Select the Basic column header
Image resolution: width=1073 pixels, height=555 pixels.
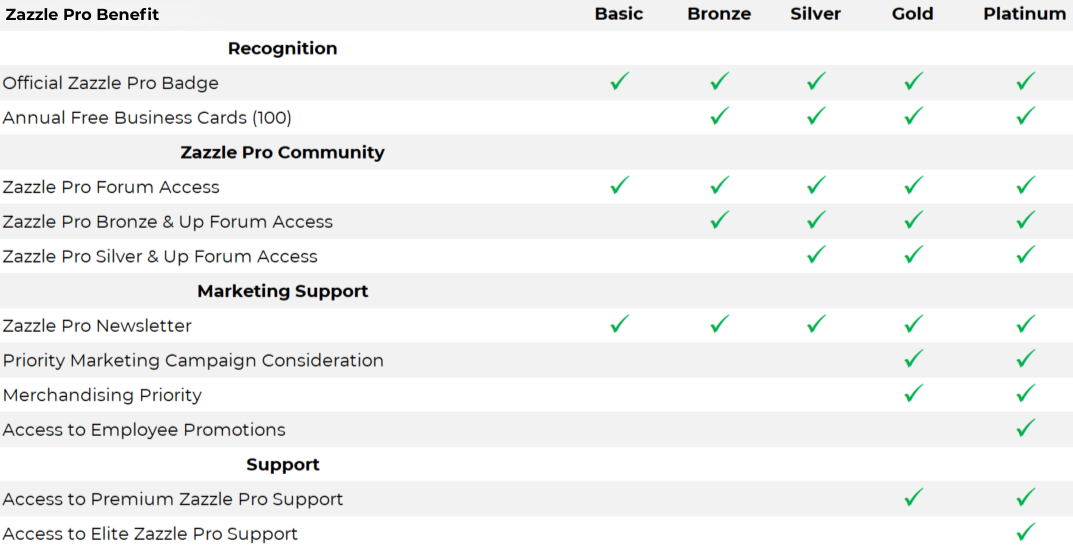click(x=619, y=14)
